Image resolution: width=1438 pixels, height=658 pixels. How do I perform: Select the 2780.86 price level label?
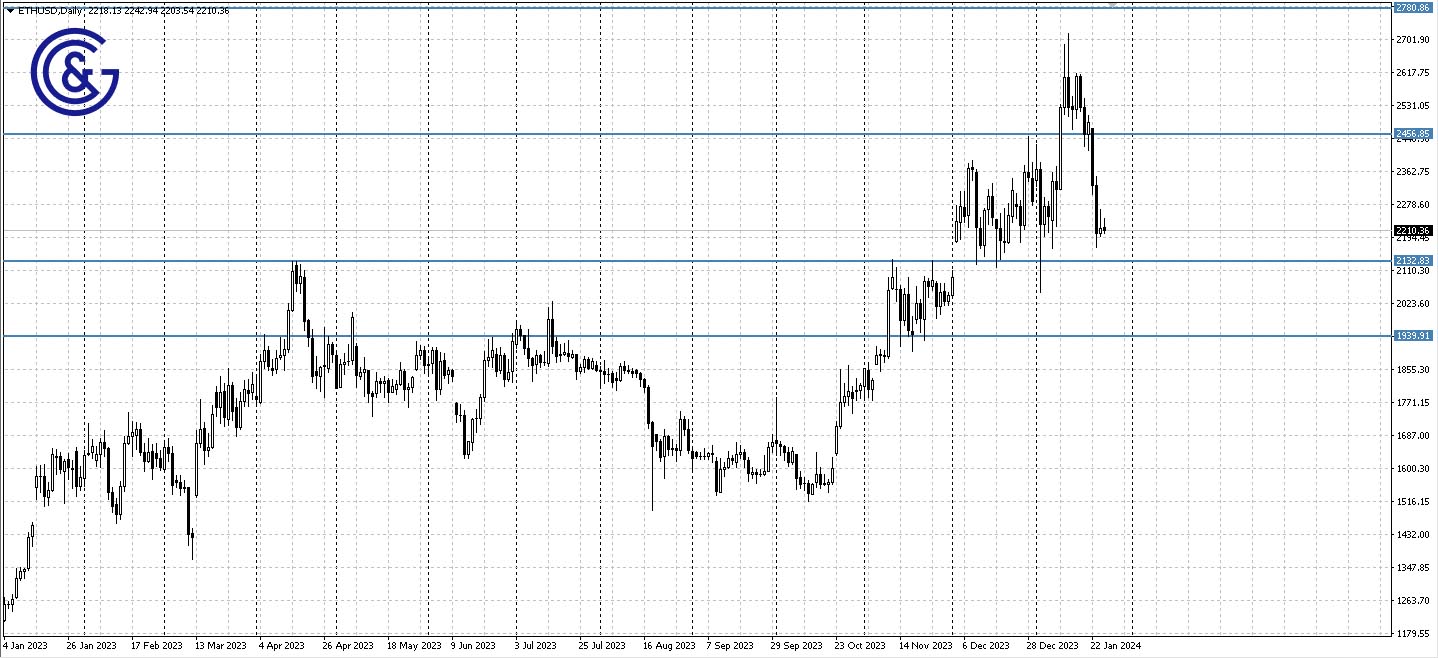1413,8
